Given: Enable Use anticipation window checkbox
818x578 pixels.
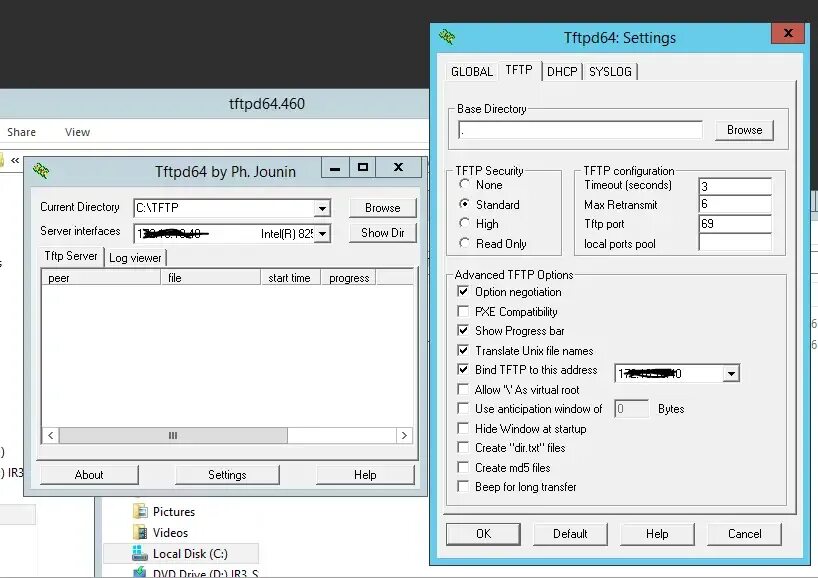Looking at the screenshot, I should (463, 408).
